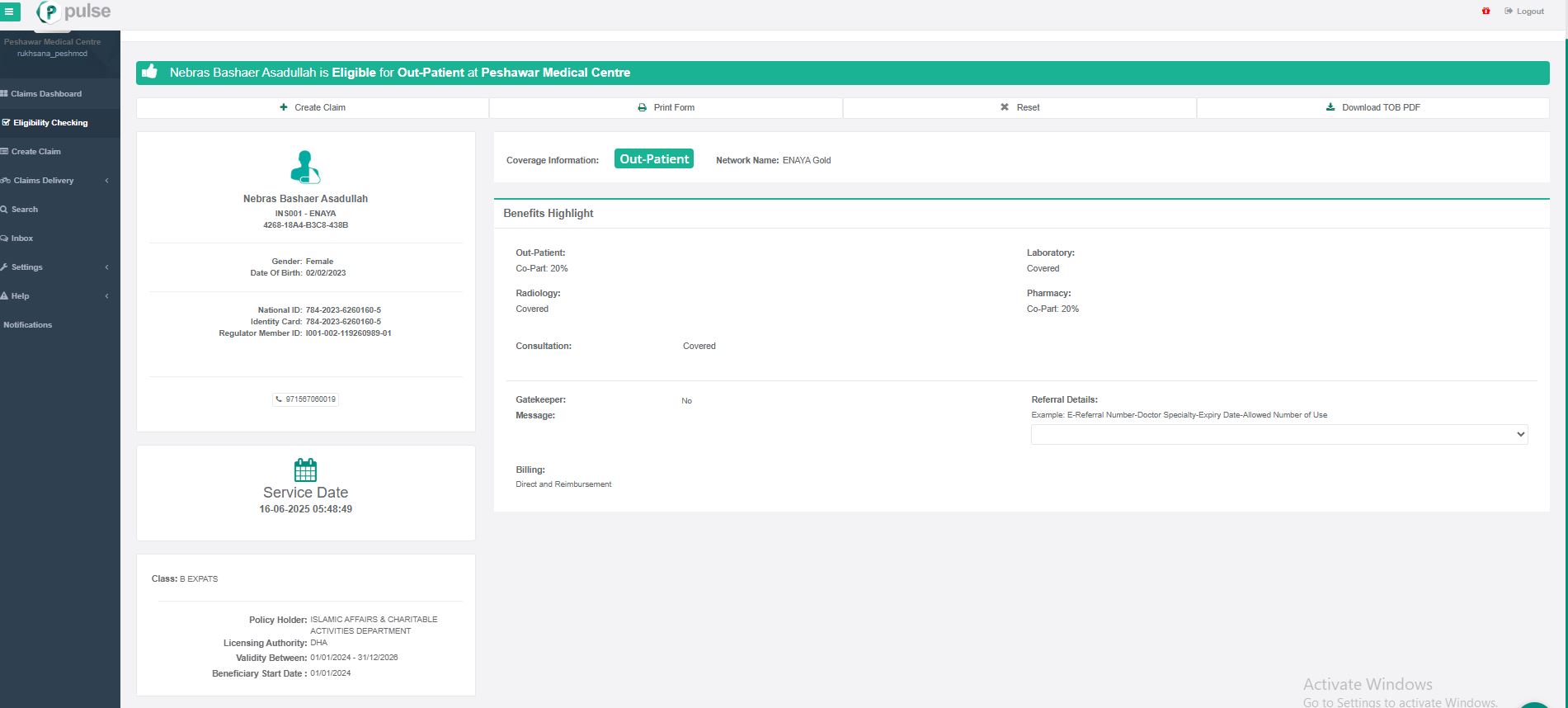Expand the Settings sidebar menu
Viewport: 1568px width, 708px height.
(x=54, y=267)
